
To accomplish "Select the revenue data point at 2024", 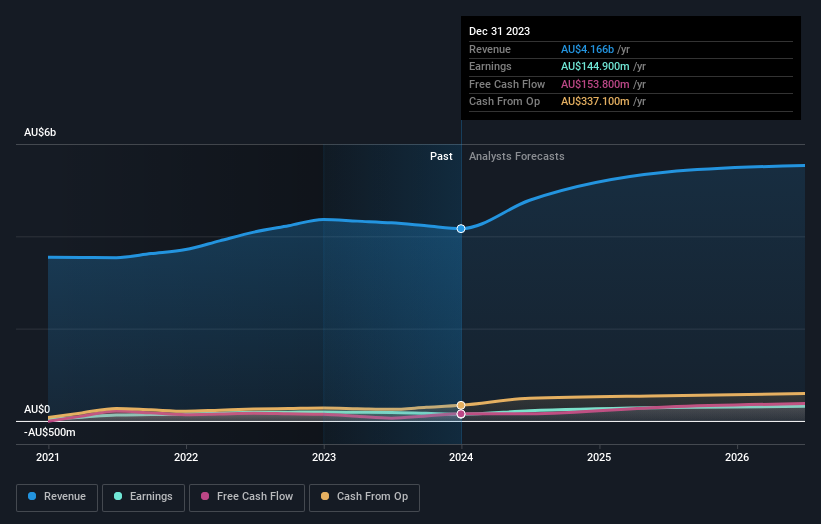I will click(461, 229).
